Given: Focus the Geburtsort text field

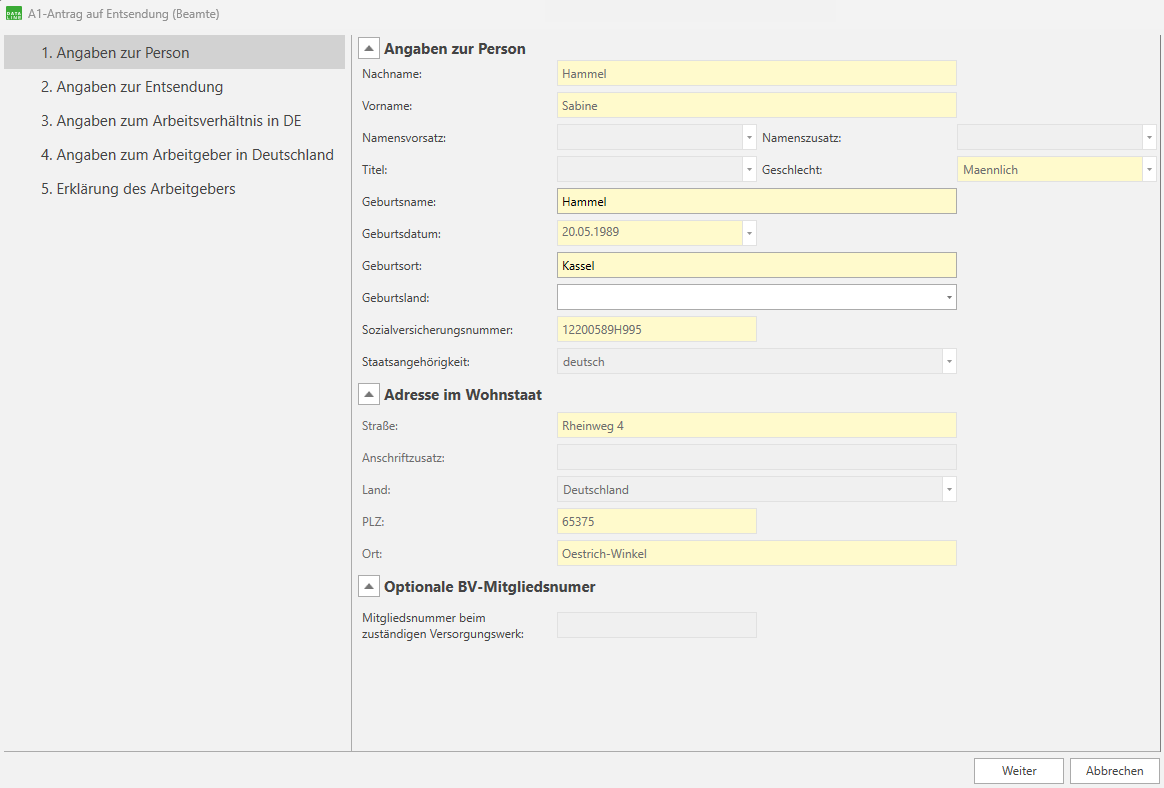Looking at the screenshot, I should pyautogui.click(x=756, y=265).
